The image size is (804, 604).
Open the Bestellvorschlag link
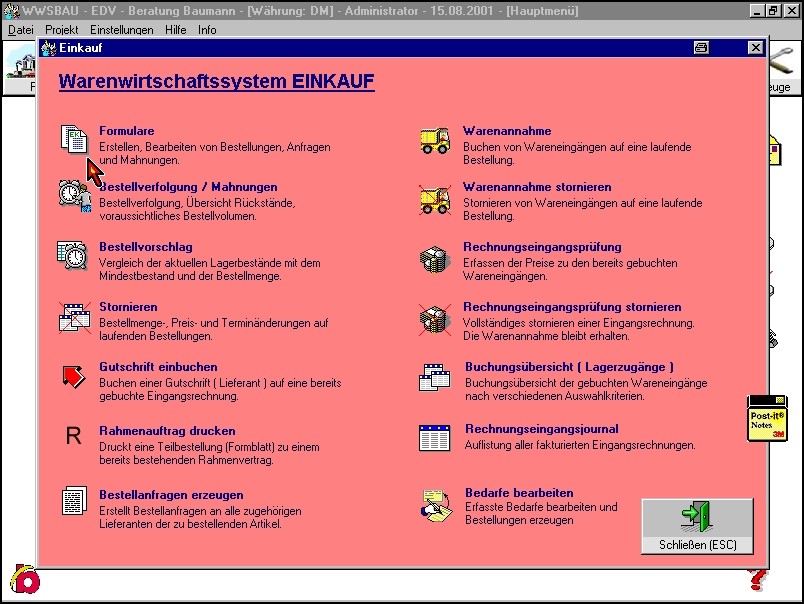[x=146, y=247]
